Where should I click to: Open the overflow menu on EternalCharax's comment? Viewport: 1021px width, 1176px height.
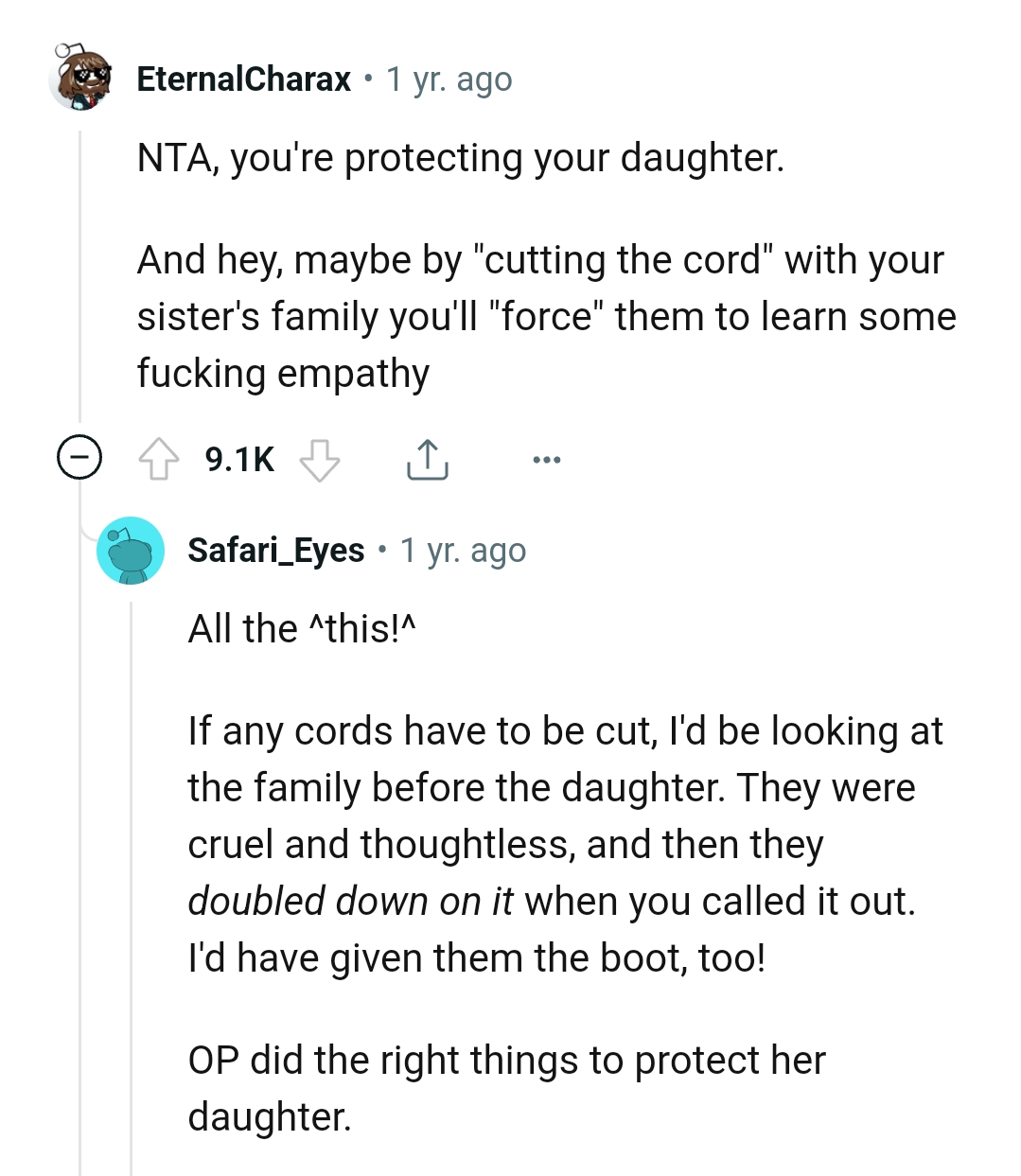pos(547,460)
